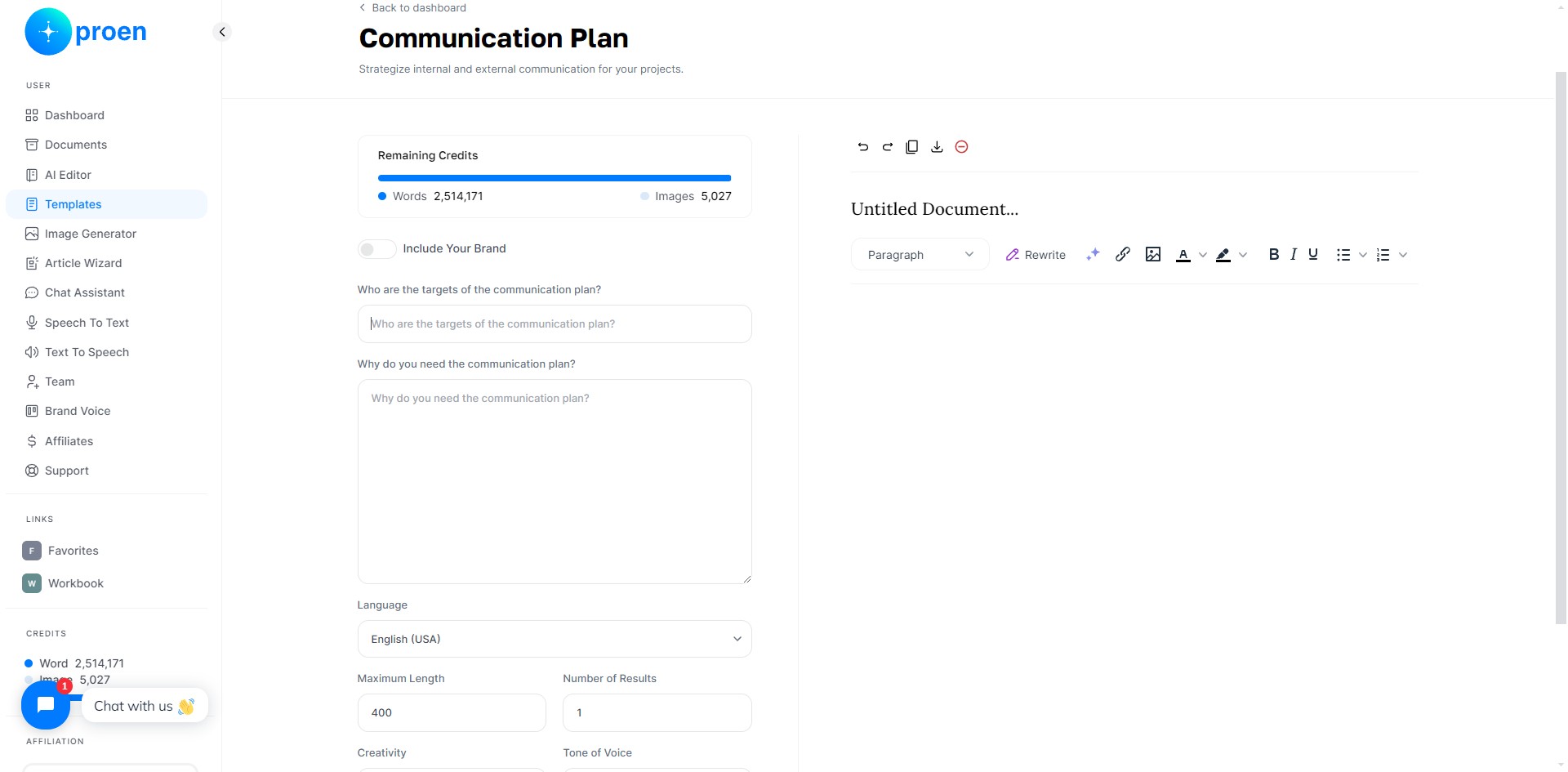Click the AI sparkle icon
The width and height of the screenshot is (1568, 772).
pos(1093,255)
